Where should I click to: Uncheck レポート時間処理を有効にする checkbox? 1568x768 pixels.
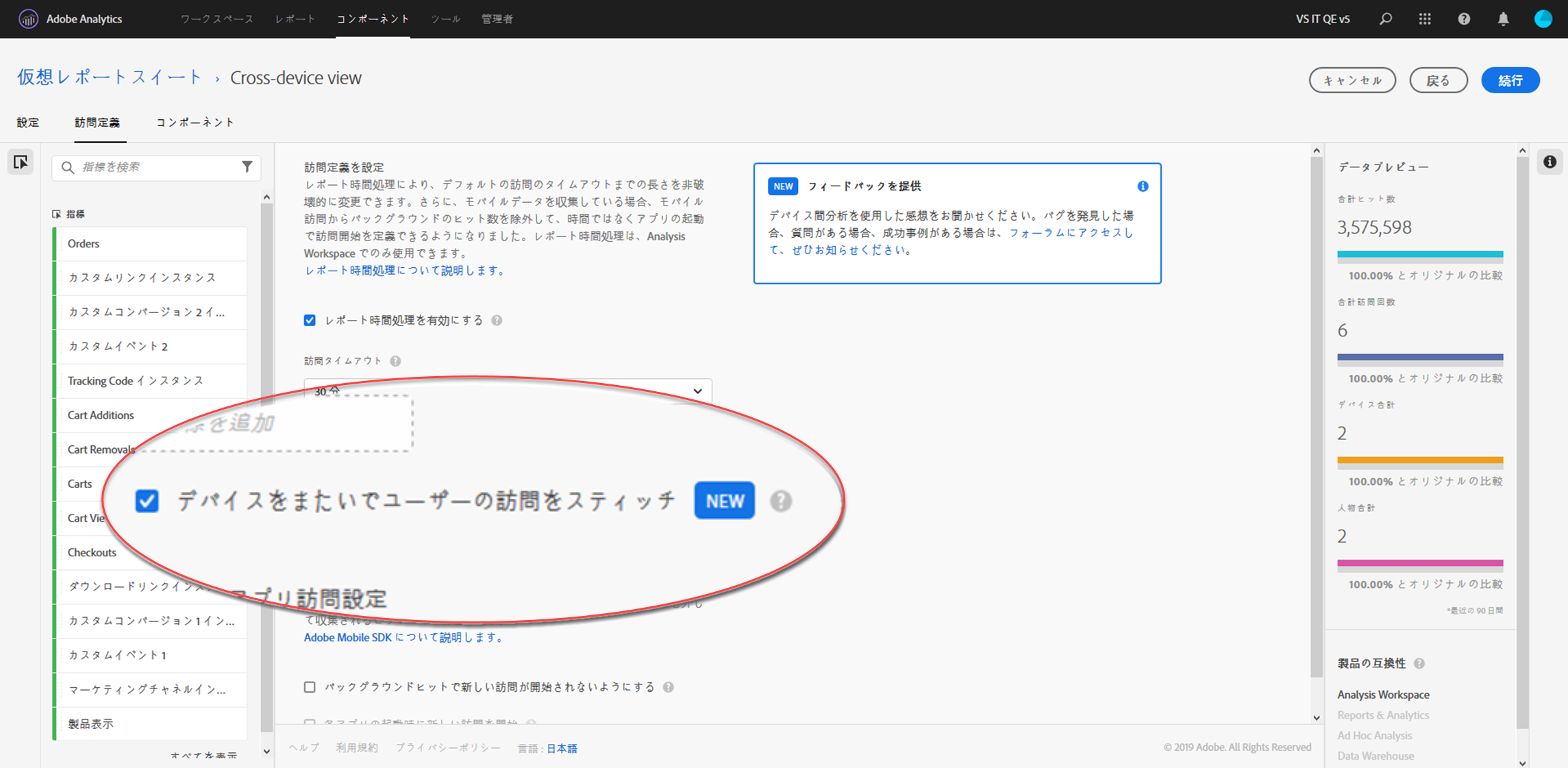pyautogui.click(x=310, y=320)
